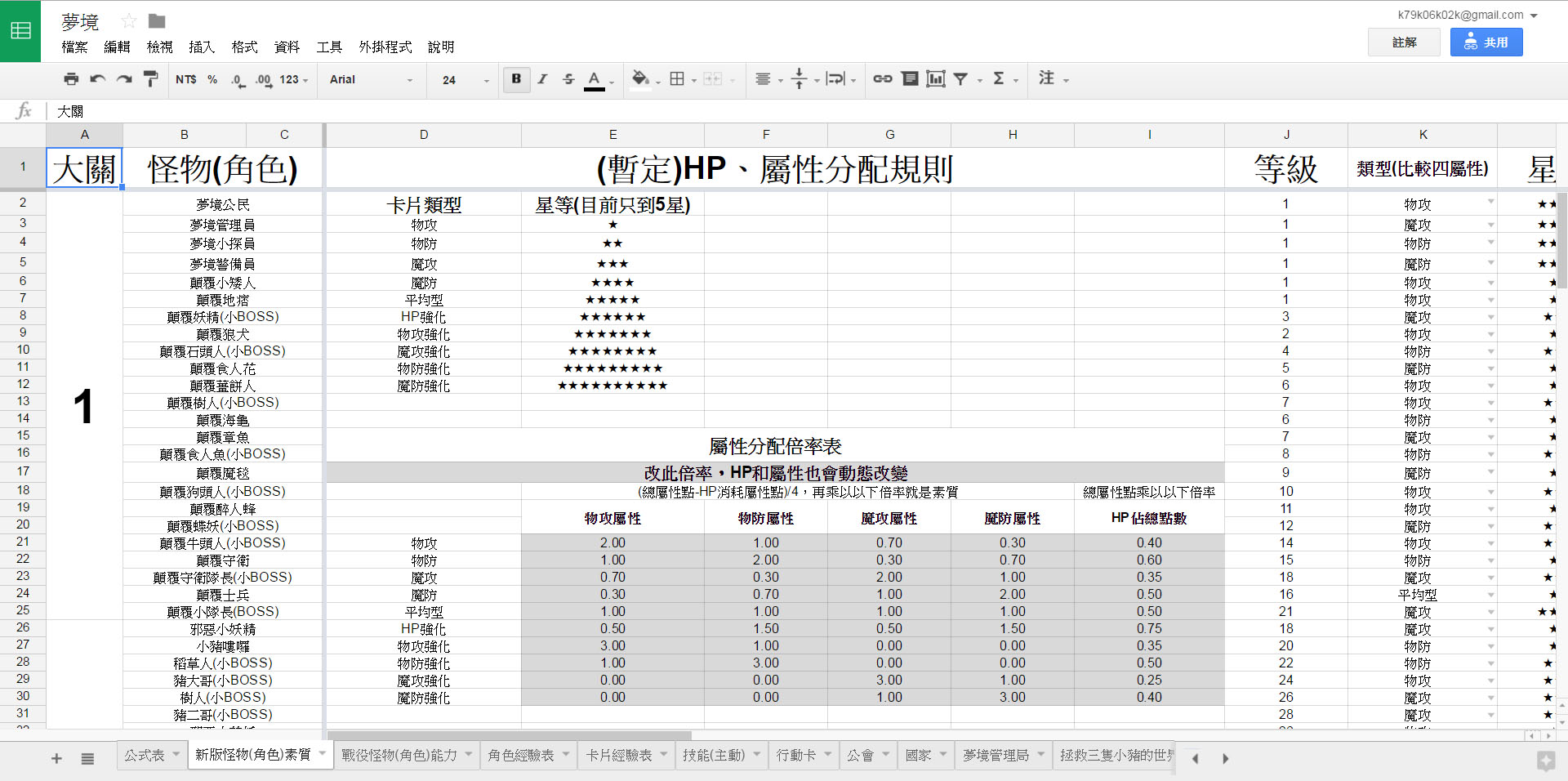
Task: Insert a chart from the toolbar
Action: [936, 79]
